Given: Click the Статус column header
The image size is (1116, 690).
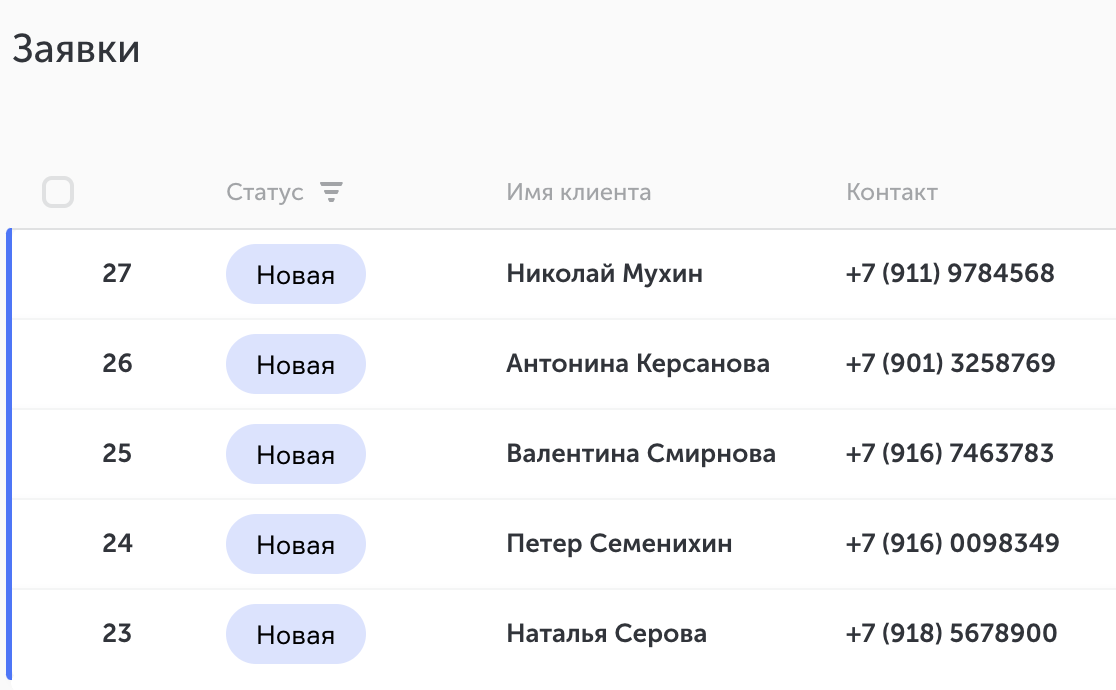Looking at the screenshot, I should click(265, 192).
